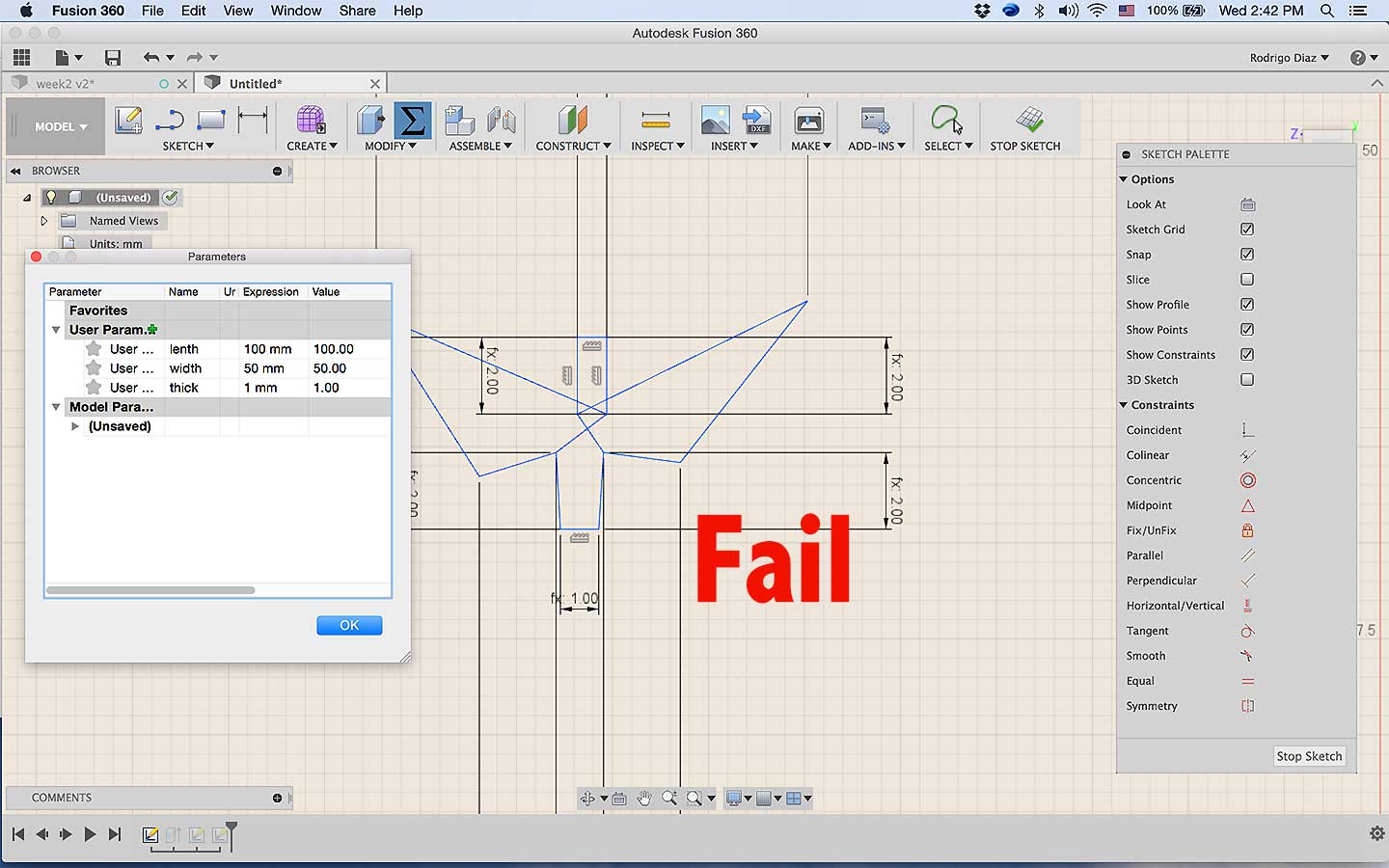Click the Select tool icon
The width and height of the screenshot is (1389, 868).
946,121
